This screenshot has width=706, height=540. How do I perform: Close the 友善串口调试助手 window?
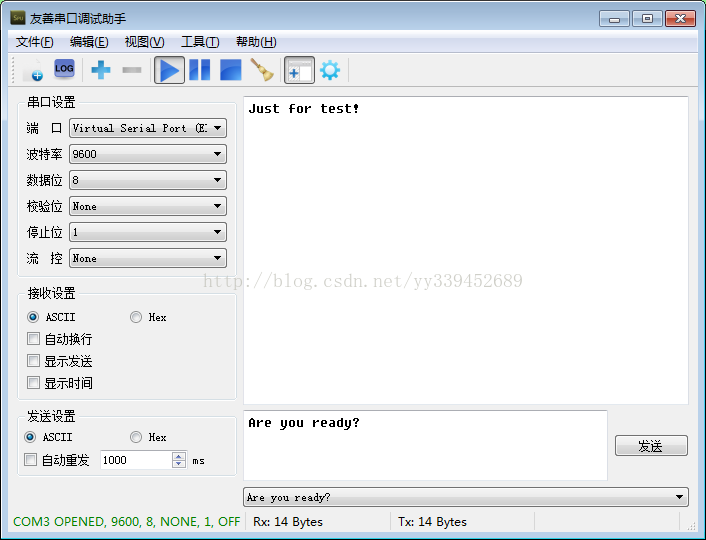(x=680, y=19)
